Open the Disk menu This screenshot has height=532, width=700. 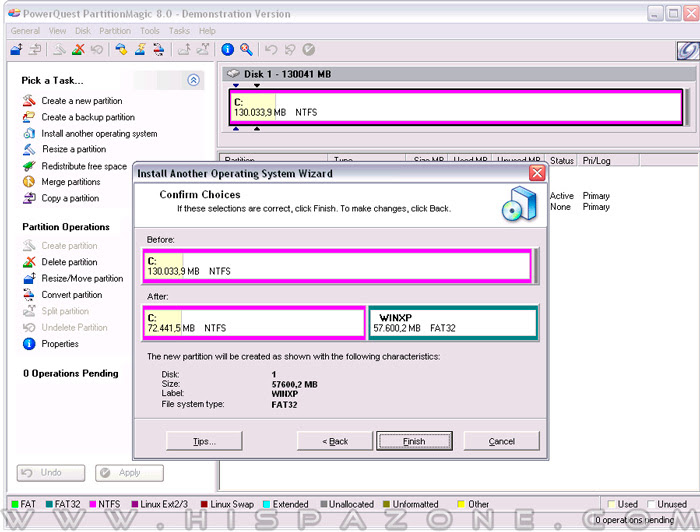(83, 31)
